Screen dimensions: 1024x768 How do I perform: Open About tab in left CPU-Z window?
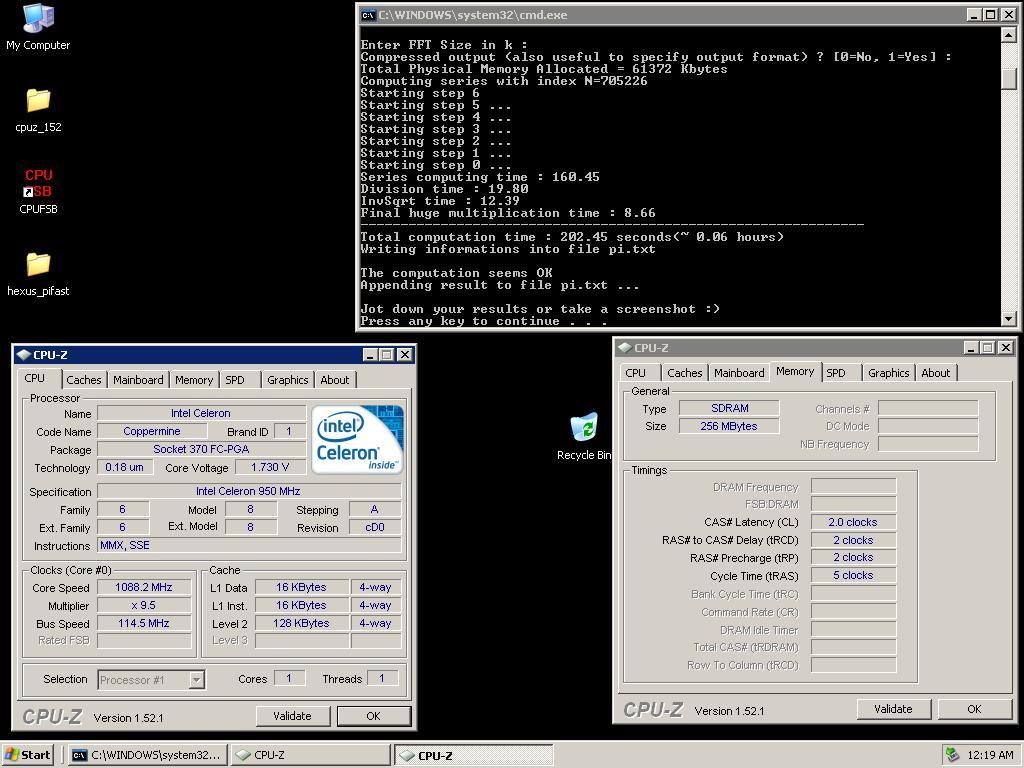[x=334, y=379]
